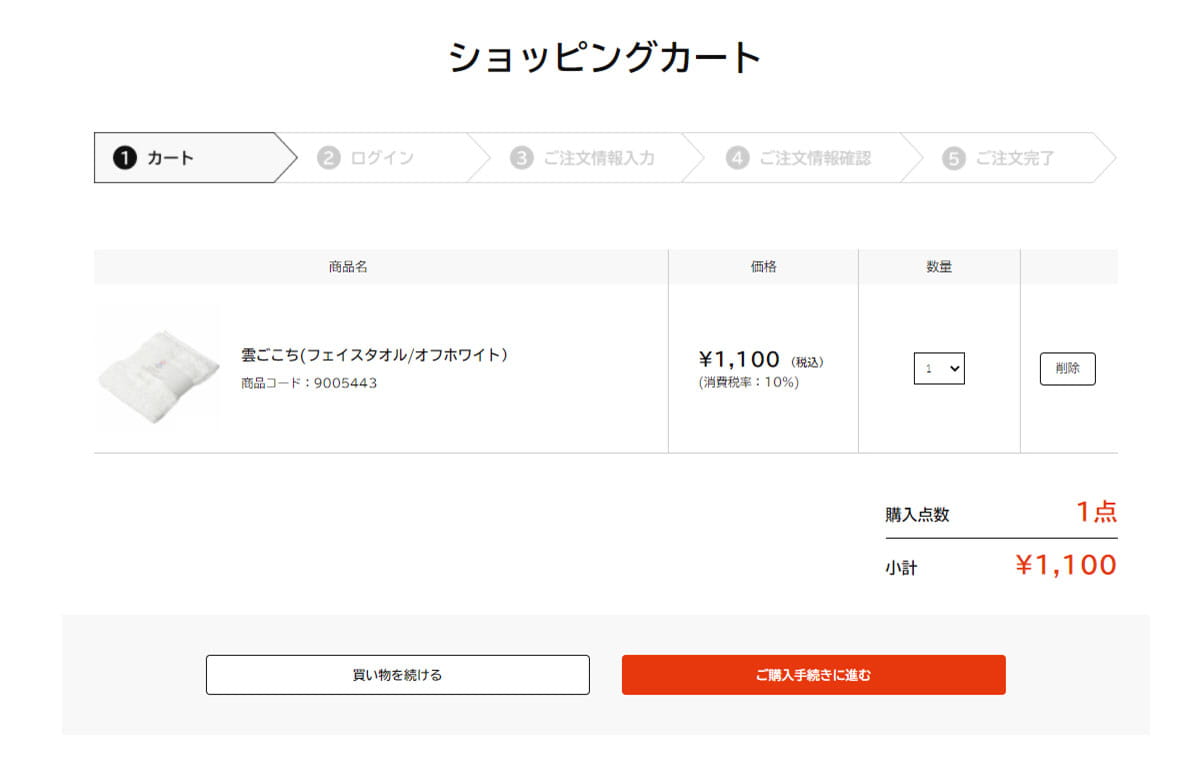The height and width of the screenshot is (770, 1200).
Task: Click the step 3 ご注文情報入力 circle icon
Action: tap(520, 157)
